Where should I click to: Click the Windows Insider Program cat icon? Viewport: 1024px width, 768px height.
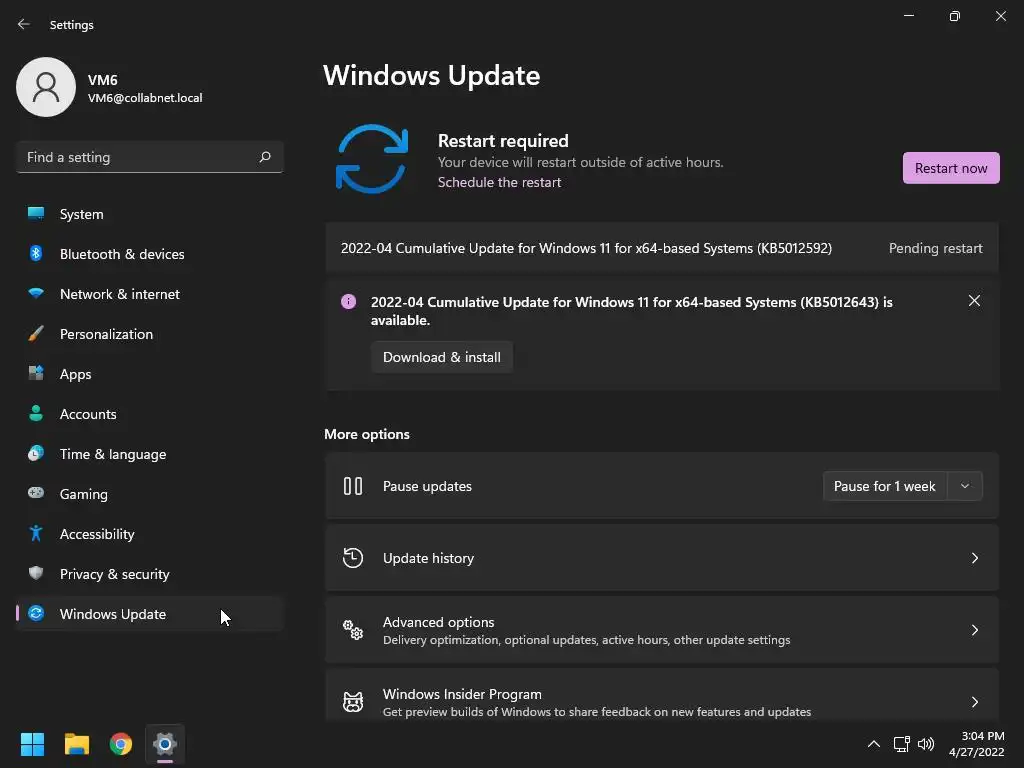[353, 702]
